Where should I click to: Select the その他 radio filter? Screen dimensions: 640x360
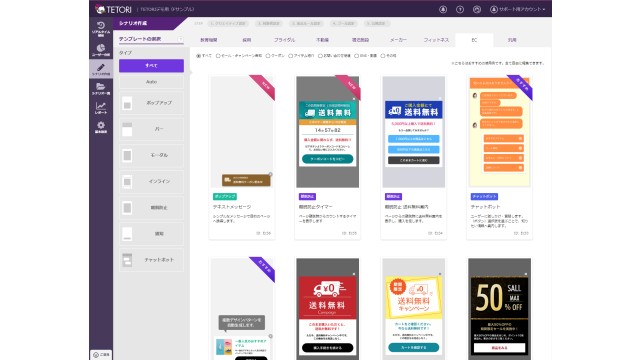point(382,56)
